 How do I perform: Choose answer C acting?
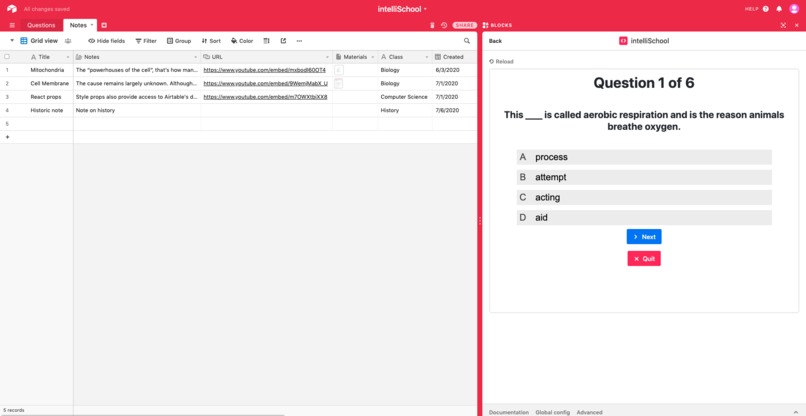click(x=644, y=197)
